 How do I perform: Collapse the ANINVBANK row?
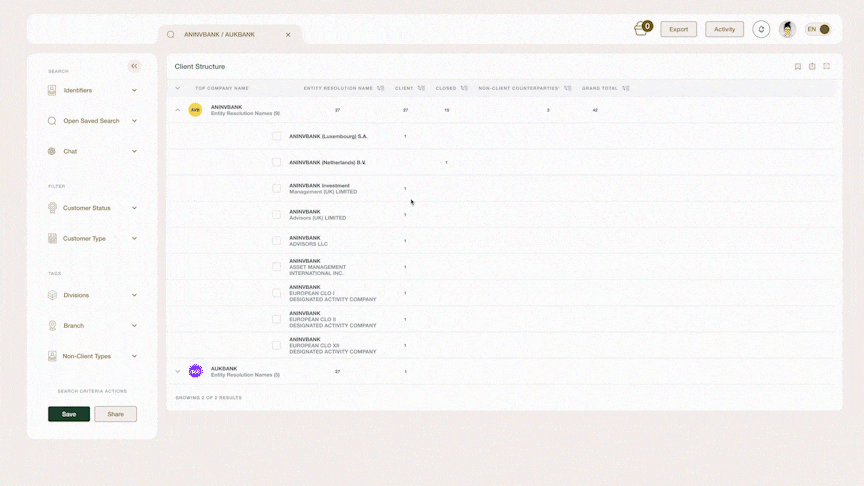(x=177, y=110)
